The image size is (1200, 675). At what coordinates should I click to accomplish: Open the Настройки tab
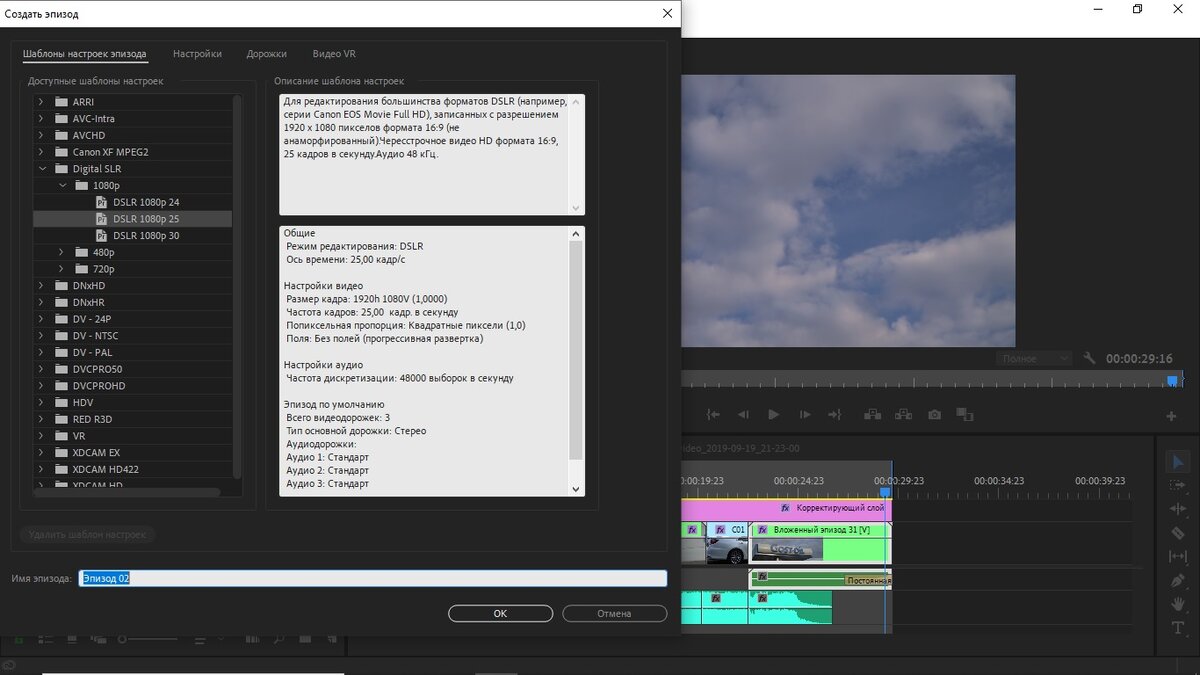tap(197, 54)
